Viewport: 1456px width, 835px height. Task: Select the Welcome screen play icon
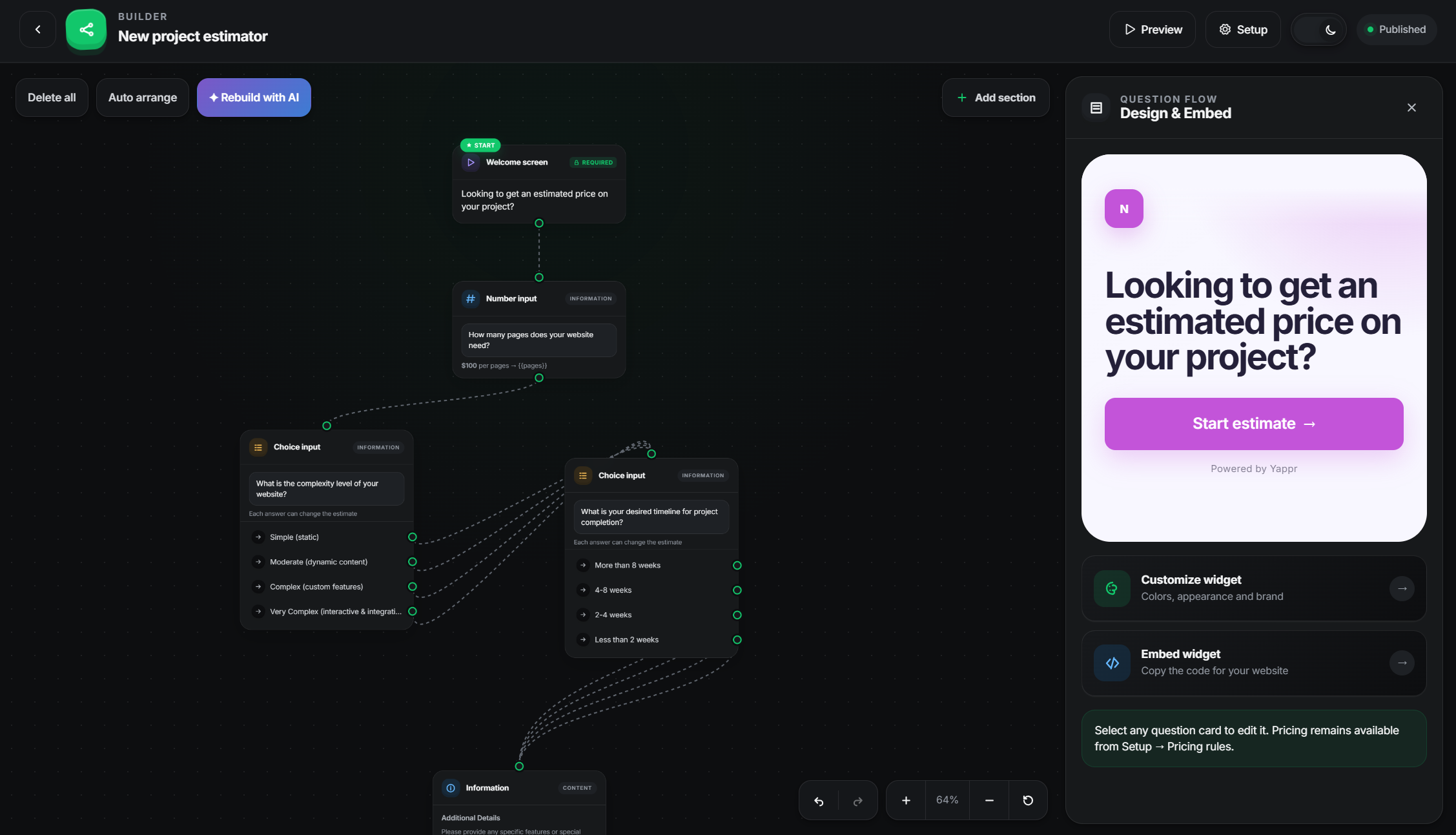[x=471, y=163]
